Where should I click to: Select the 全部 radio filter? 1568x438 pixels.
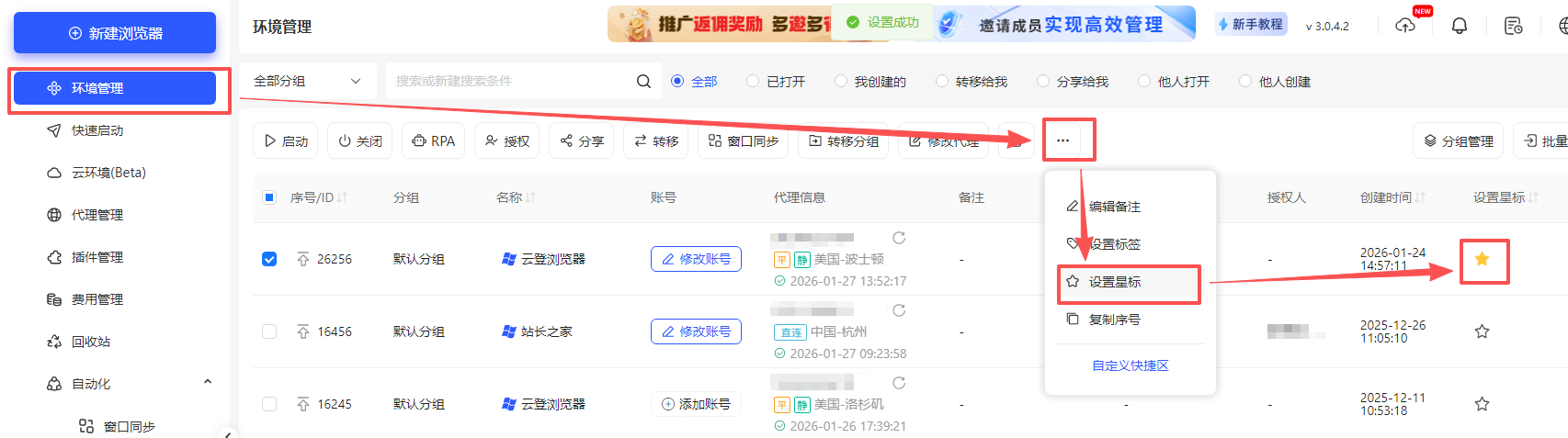coord(694,82)
